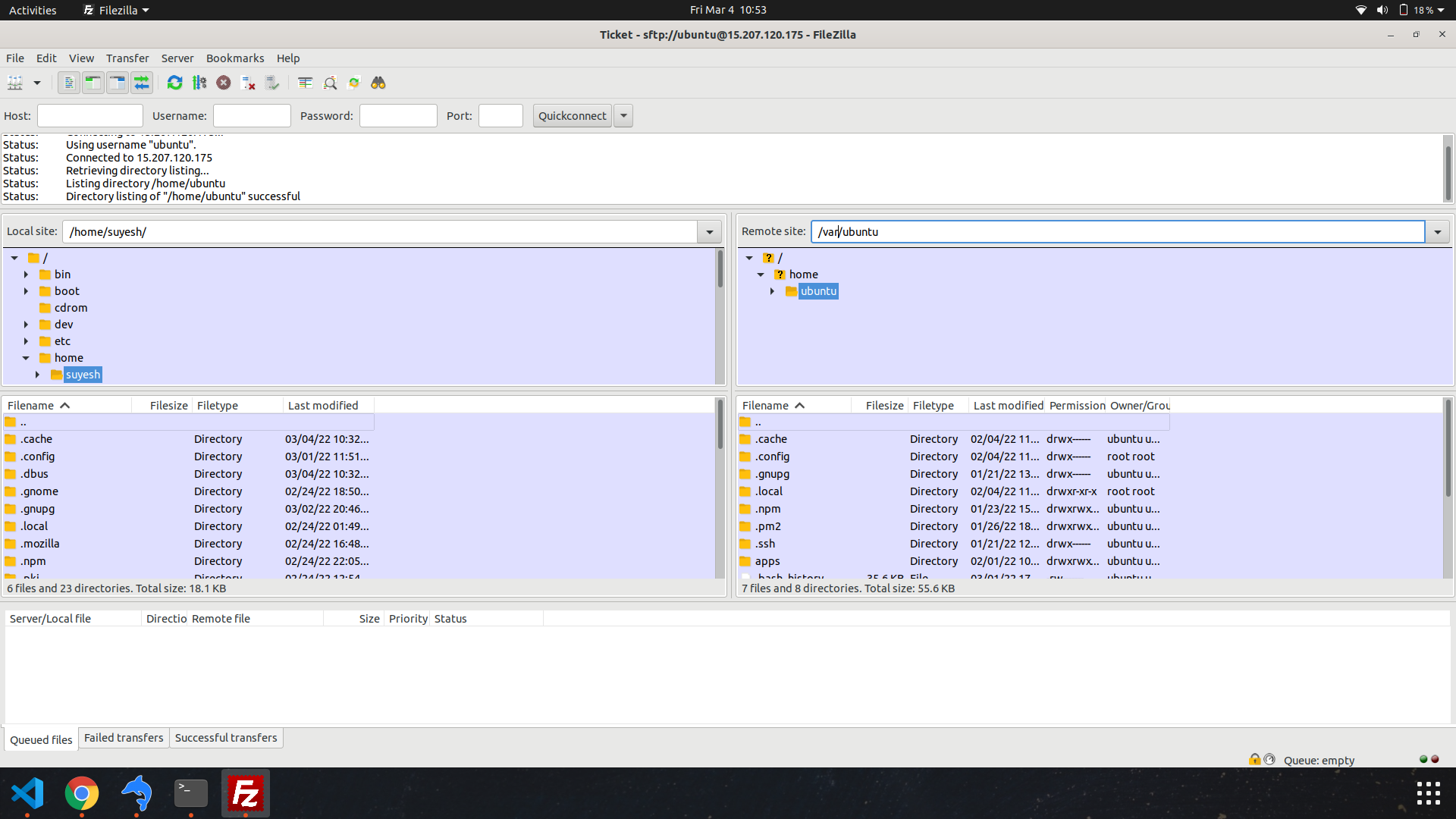Toggle the transfer queue display
This screenshot has width=1456, height=819.
(142, 83)
